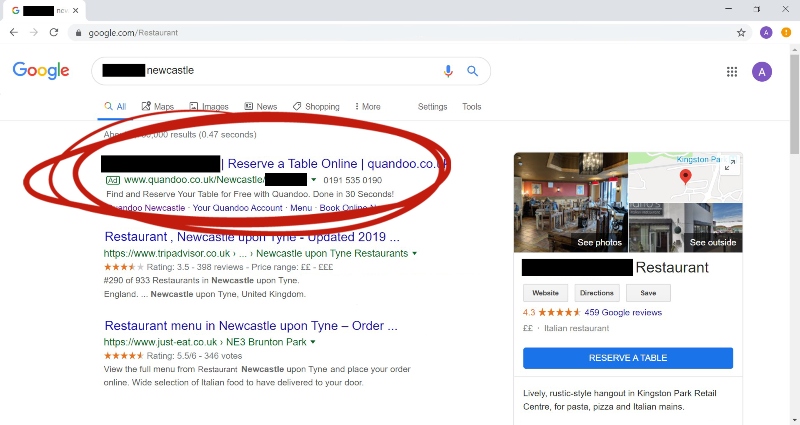Open the 459 Google reviews link
Viewport: 800px width, 425px height.
[x=623, y=312]
